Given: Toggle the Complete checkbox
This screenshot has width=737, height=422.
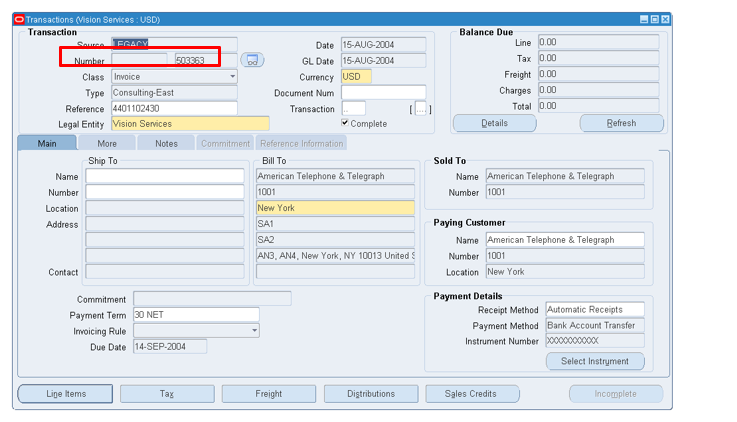Looking at the screenshot, I should coord(345,123).
